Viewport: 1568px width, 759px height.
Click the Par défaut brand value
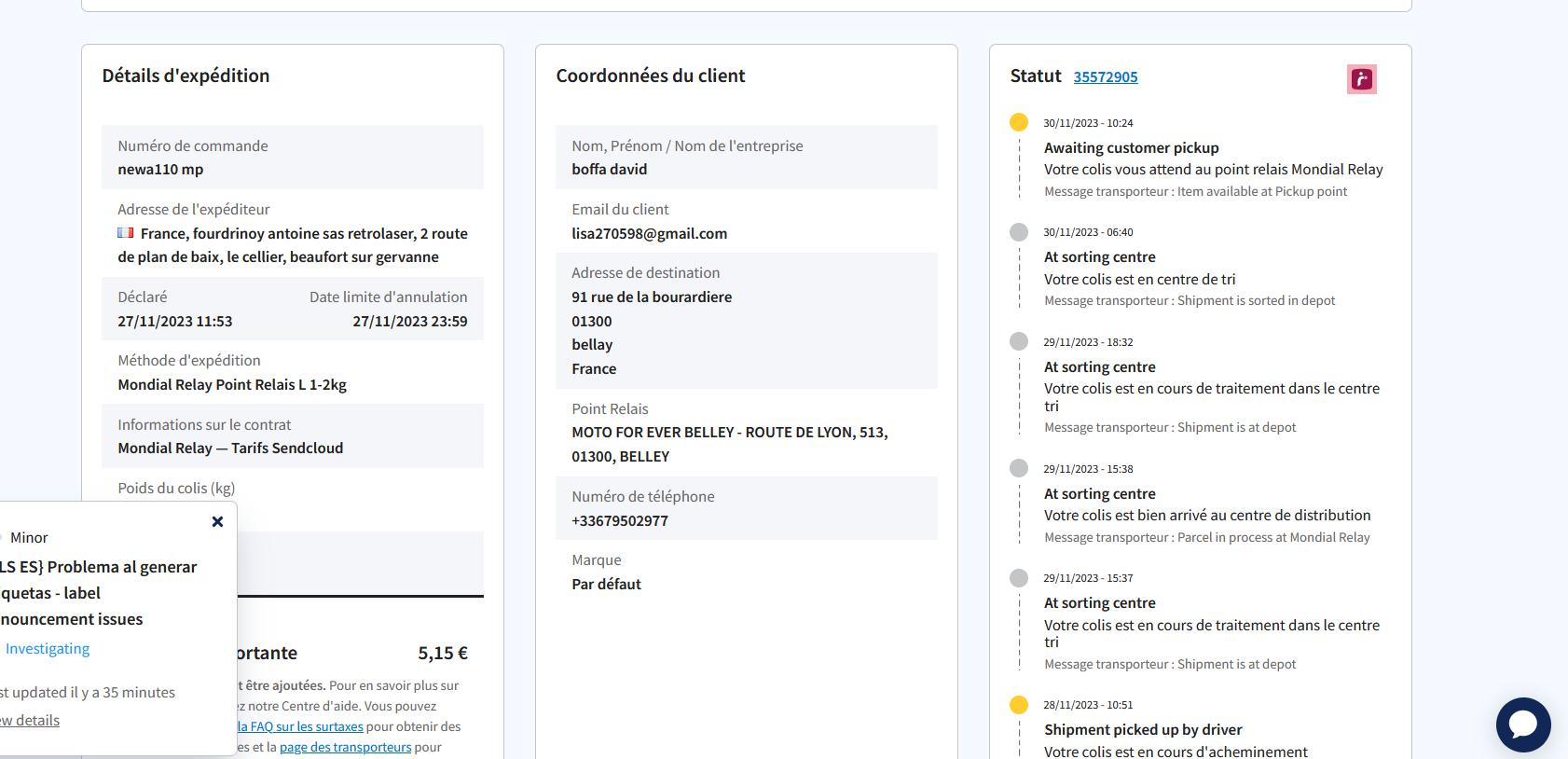coord(606,585)
